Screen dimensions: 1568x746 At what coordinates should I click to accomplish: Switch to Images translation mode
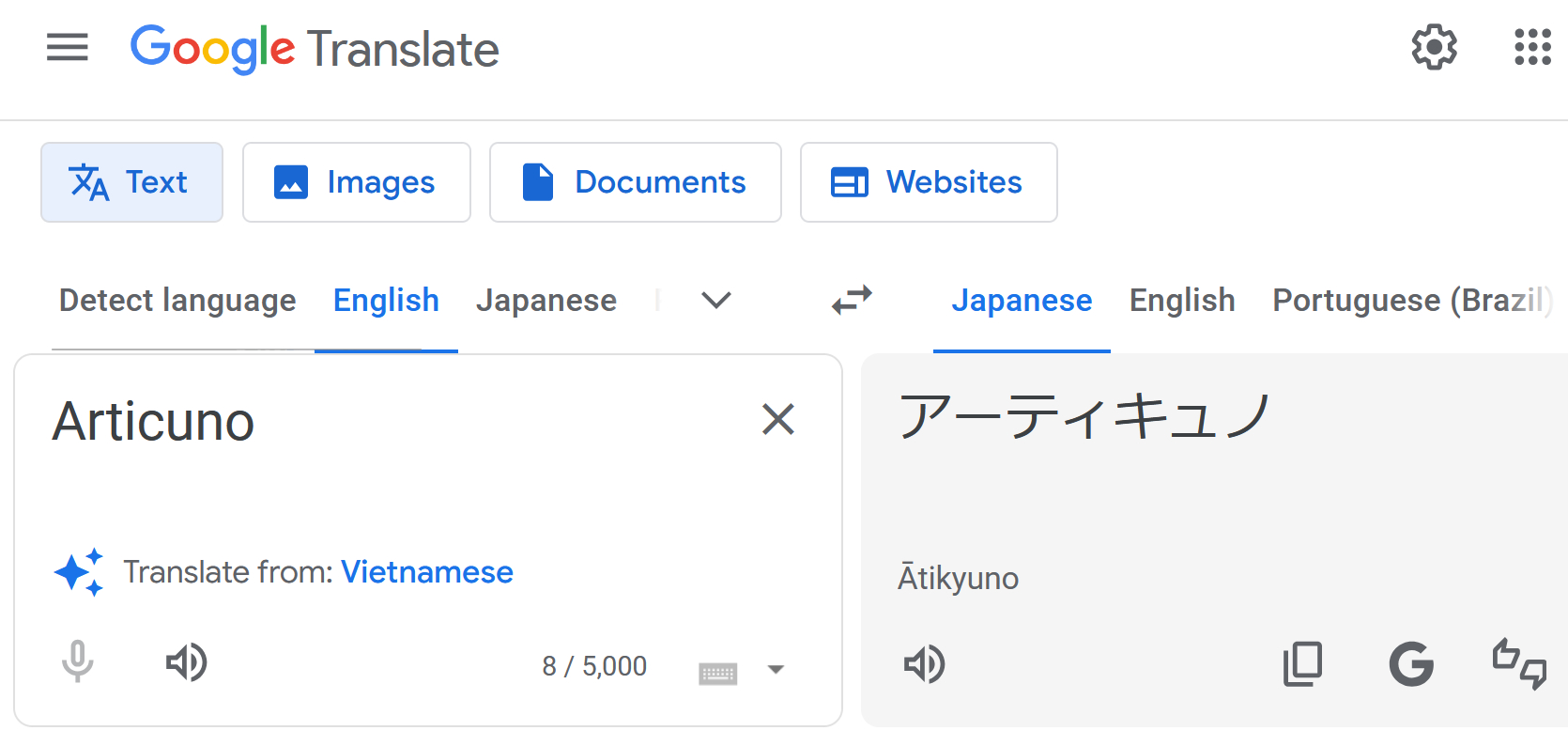pyautogui.click(x=357, y=182)
